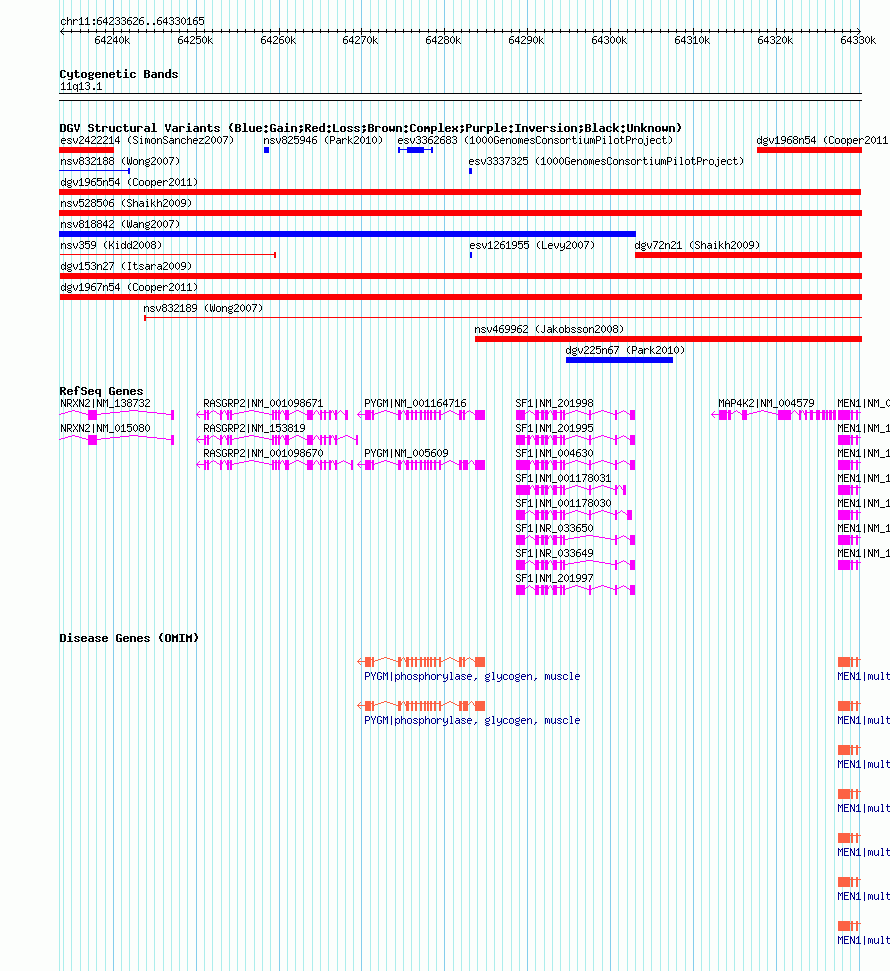The height and width of the screenshot is (971, 890).
Task: Click the NRXN2|NM_138732 gene label
Action: (x=105, y=404)
